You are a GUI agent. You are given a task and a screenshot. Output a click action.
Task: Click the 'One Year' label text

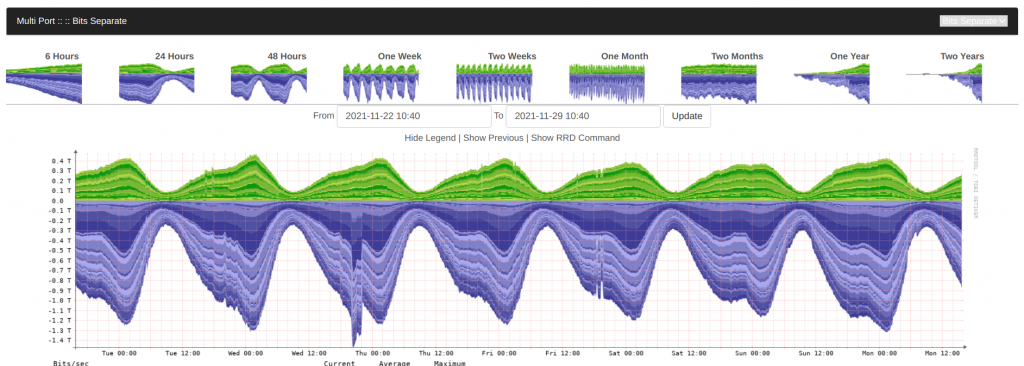click(850, 56)
